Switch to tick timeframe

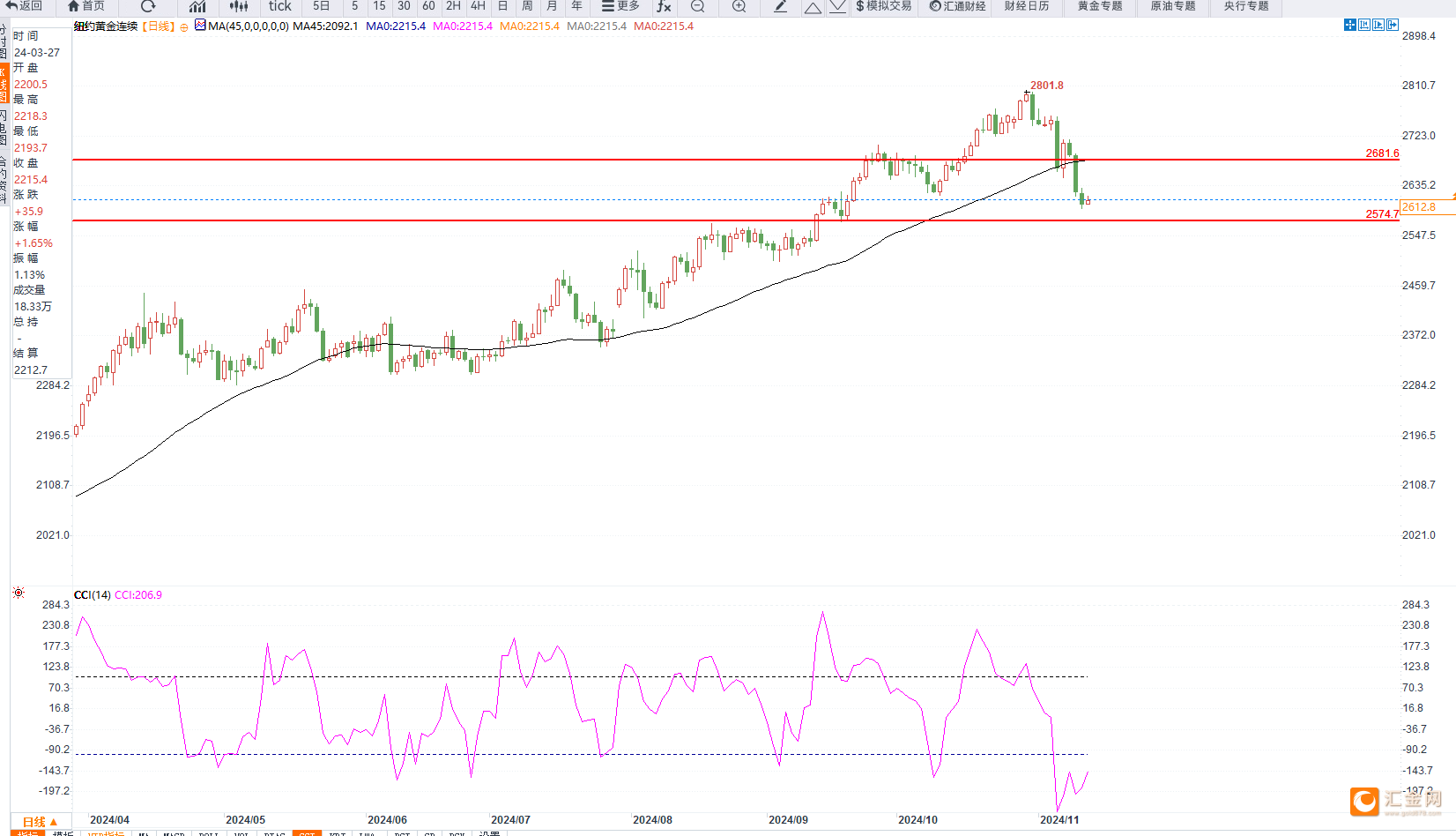[280, 6]
